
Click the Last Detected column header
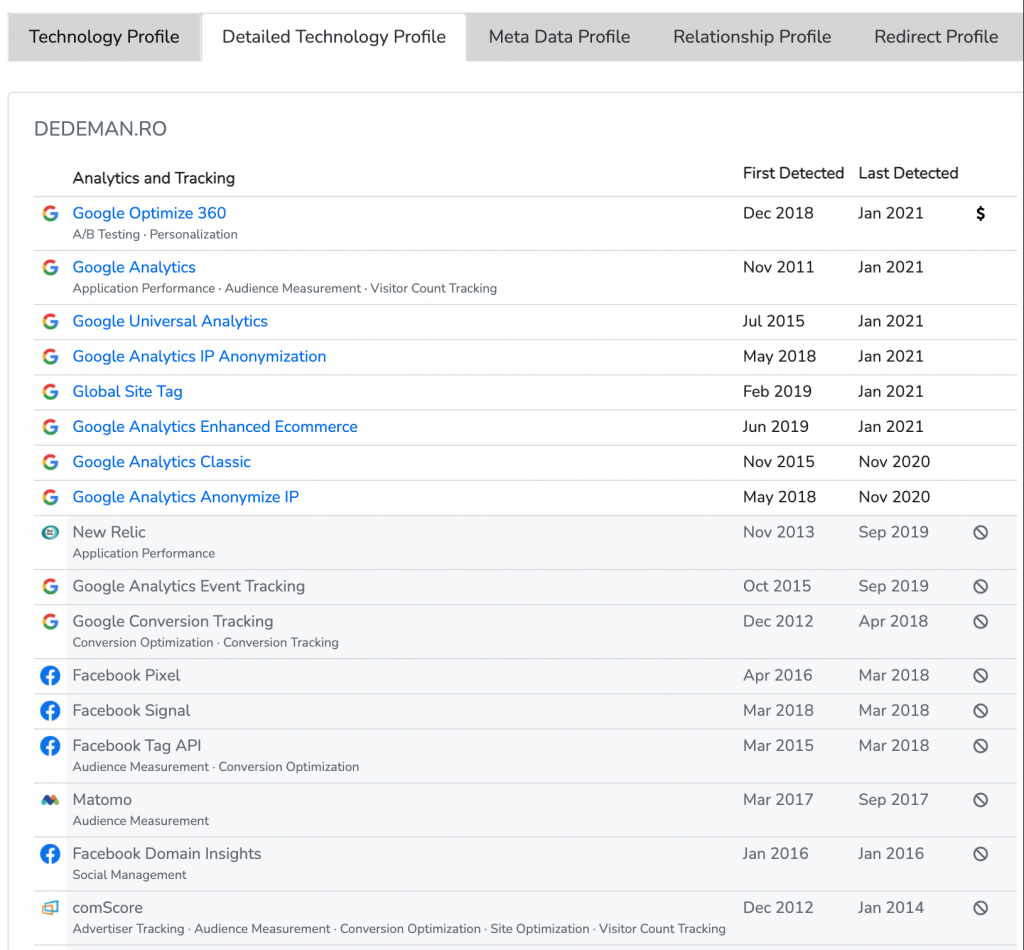908,173
